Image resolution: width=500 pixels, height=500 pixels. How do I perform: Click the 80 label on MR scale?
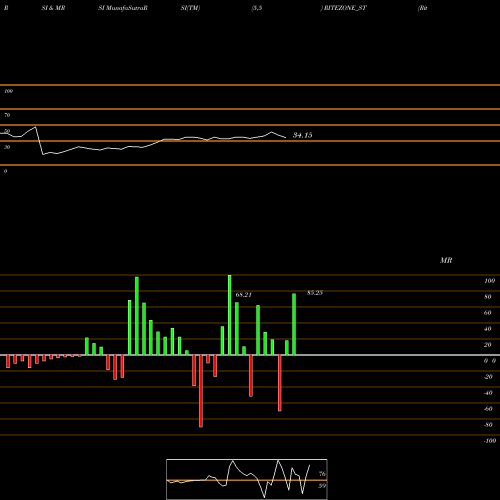pos(488,297)
